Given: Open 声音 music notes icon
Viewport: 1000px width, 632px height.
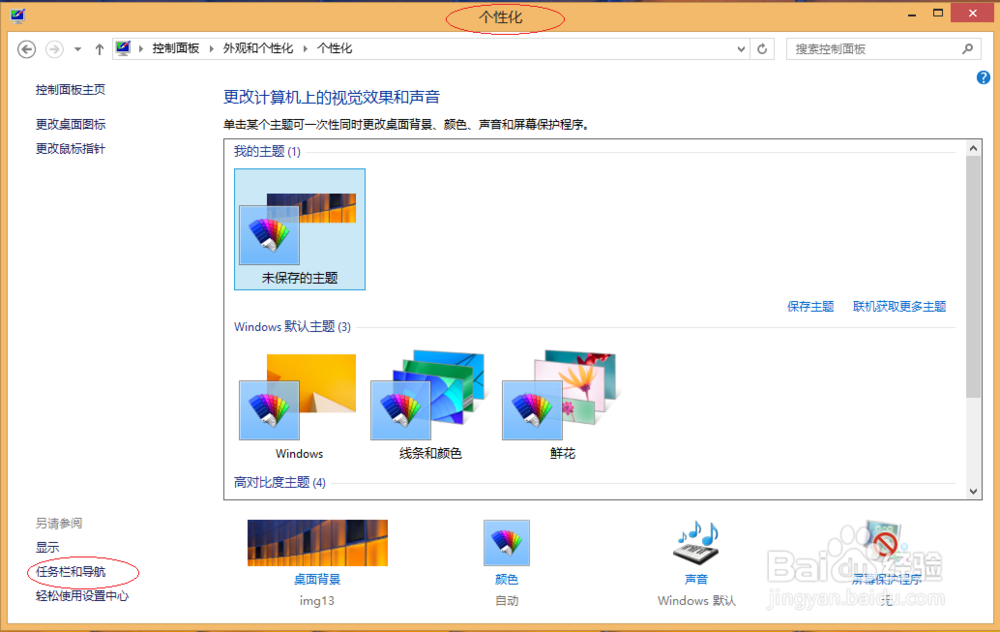Looking at the screenshot, I should point(696,543).
